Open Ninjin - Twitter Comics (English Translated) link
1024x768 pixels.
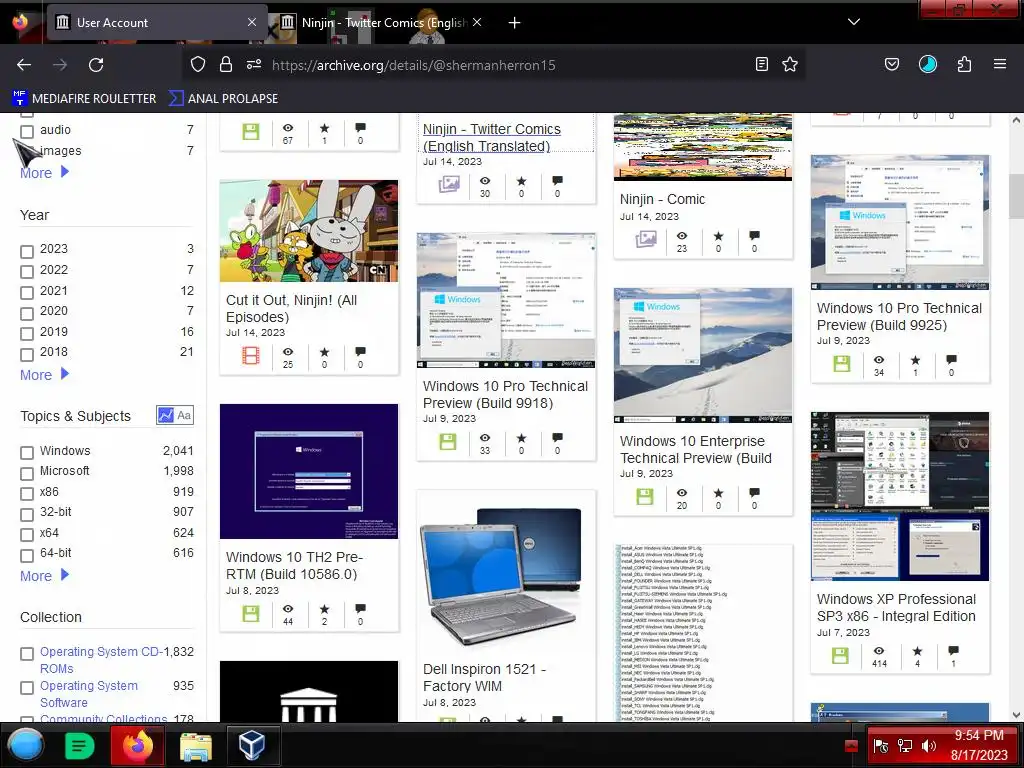[x=492, y=138]
